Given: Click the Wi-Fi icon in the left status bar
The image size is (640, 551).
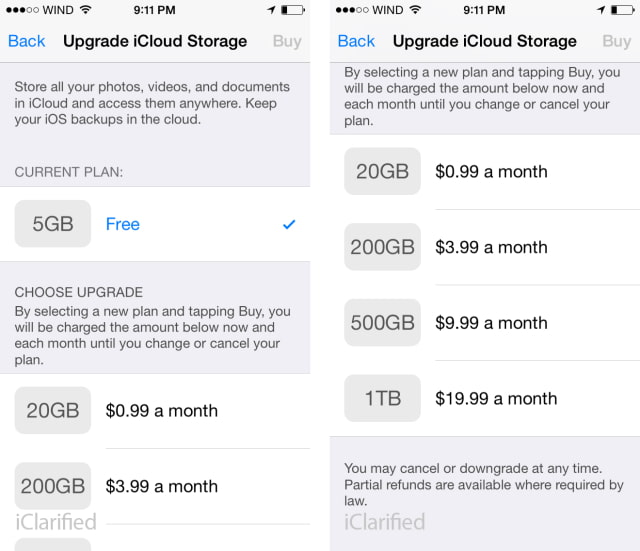Looking at the screenshot, I should click(84, 10).
